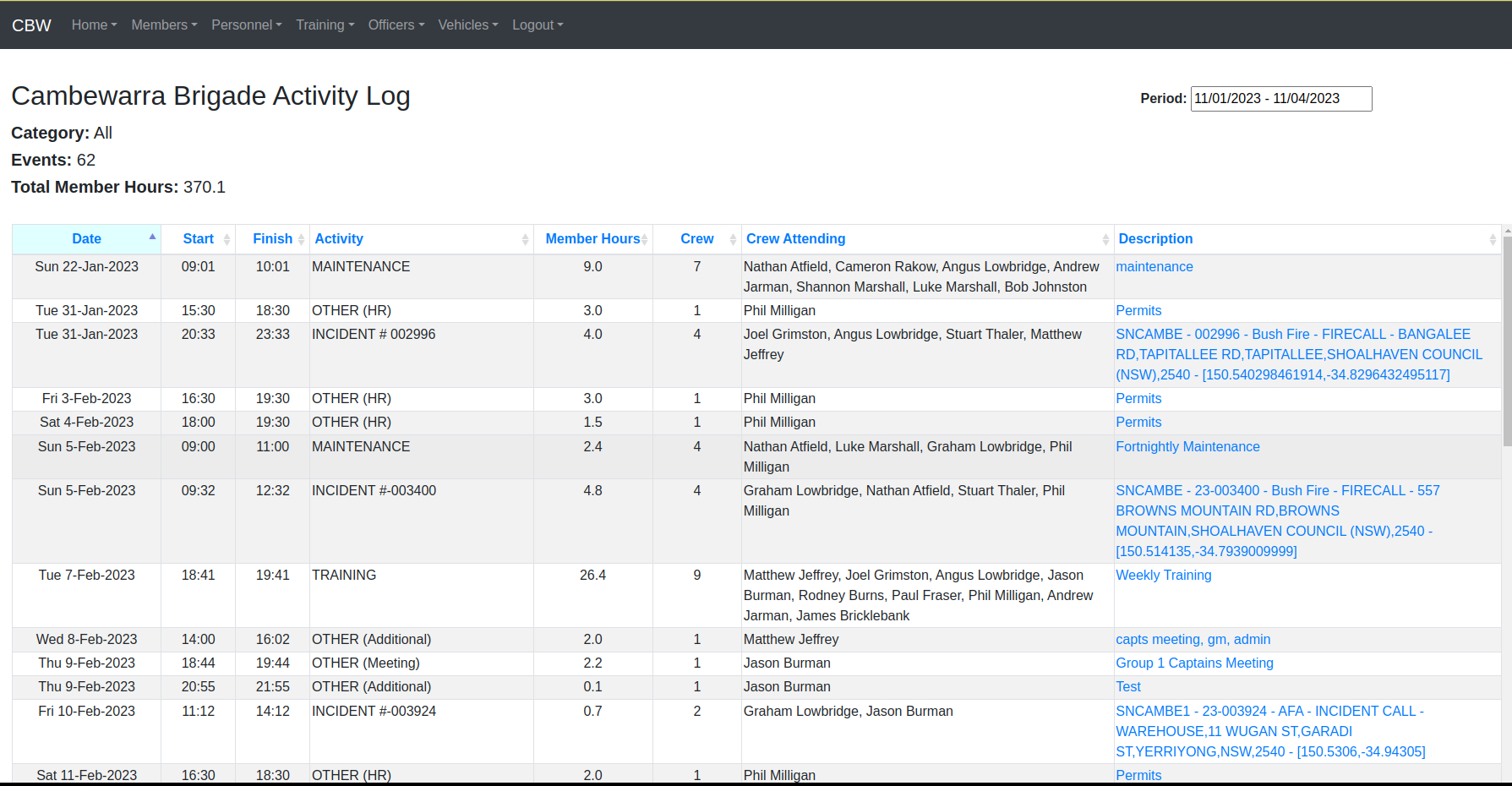Open SNCAMBE 002996 Bush Fire incident link
Screen dimensions: 1512x786
(x=1299, y=355)
